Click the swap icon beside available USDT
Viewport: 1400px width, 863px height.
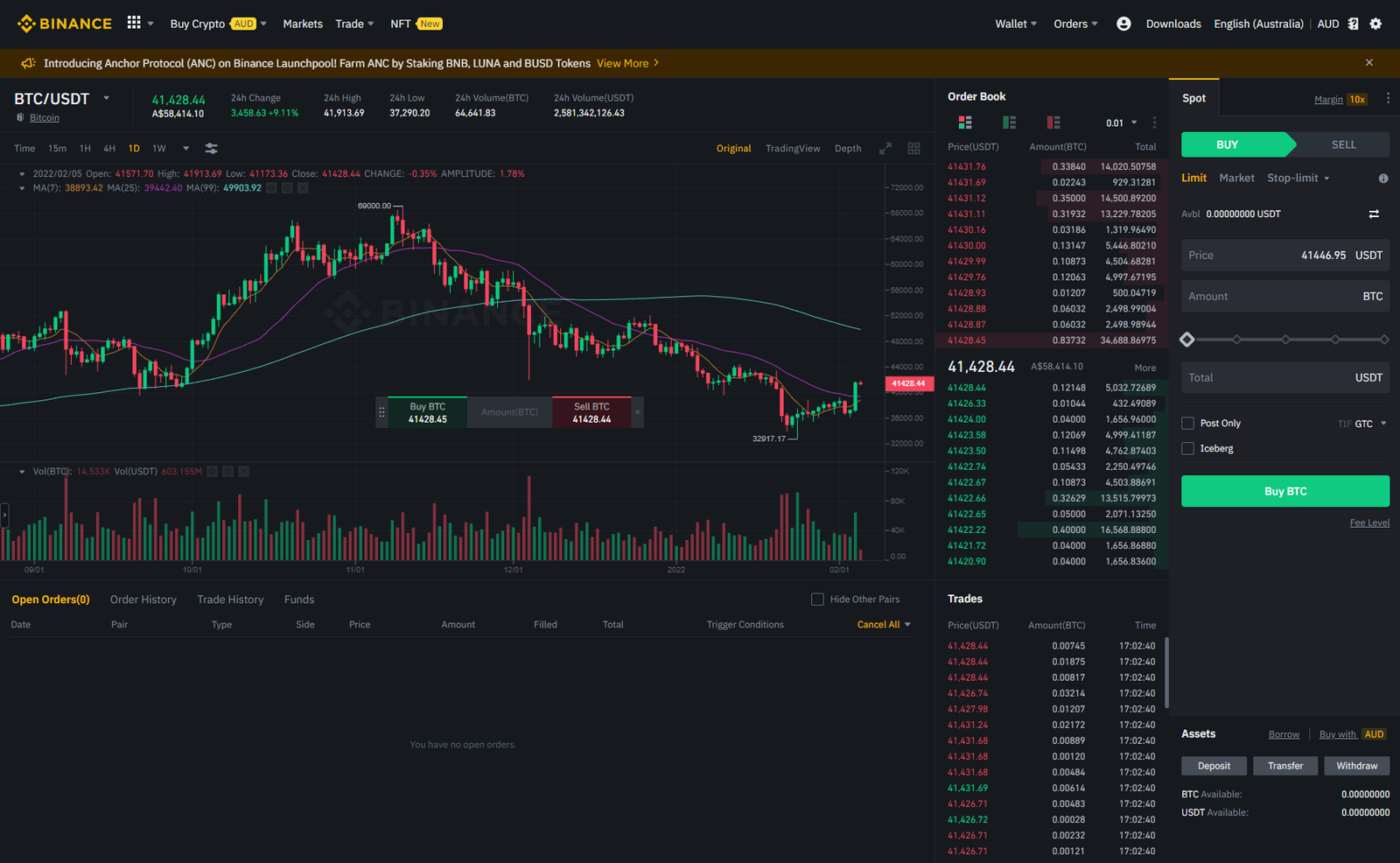coord(1374,214)
